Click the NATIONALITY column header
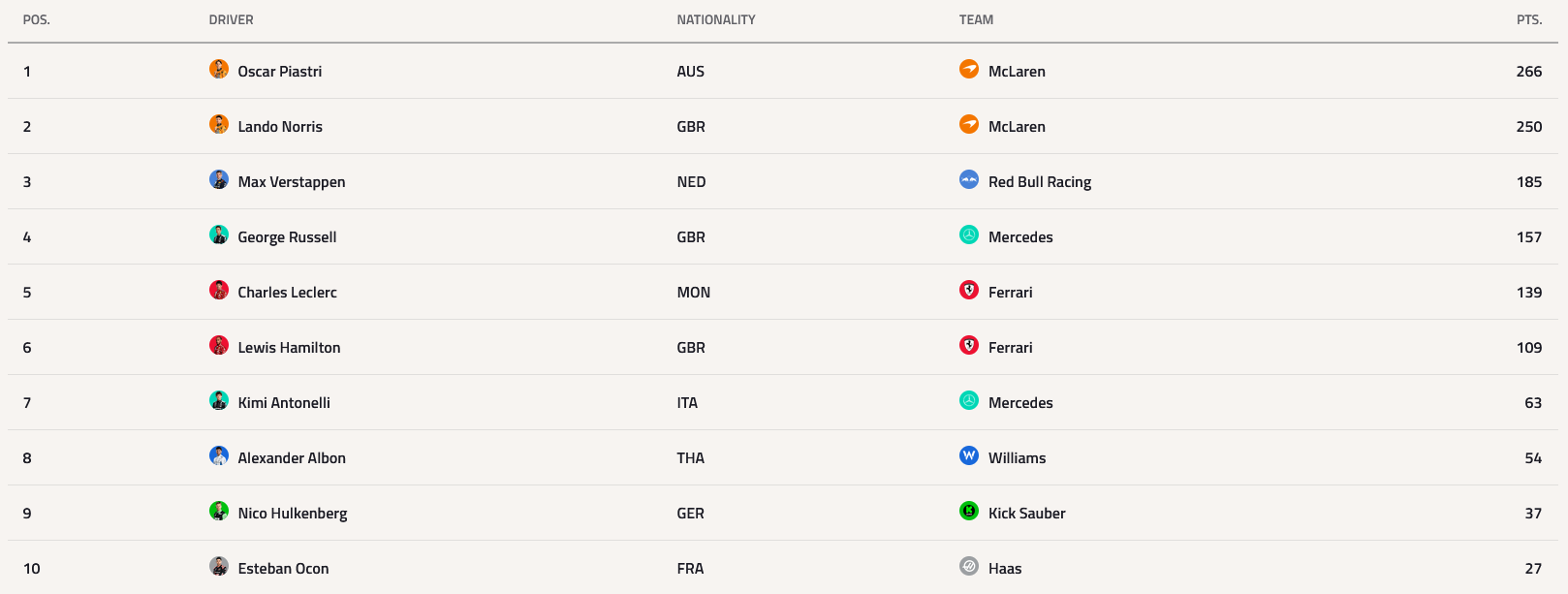1568x594 pixels. pyautogui.click(x=716, y=19)
